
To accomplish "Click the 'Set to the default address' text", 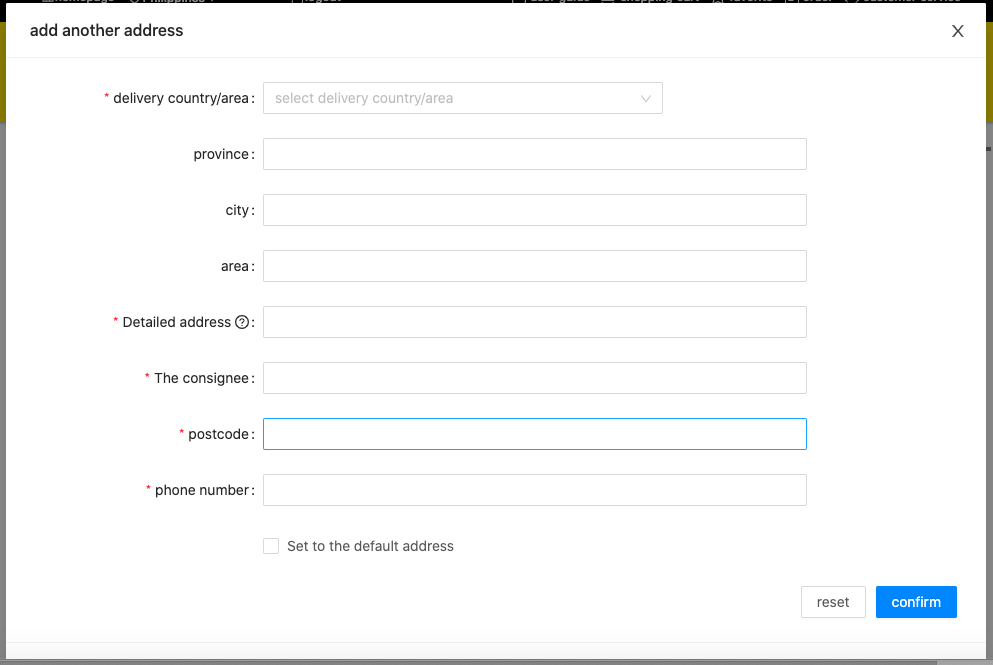I will (x=370, y=546).
